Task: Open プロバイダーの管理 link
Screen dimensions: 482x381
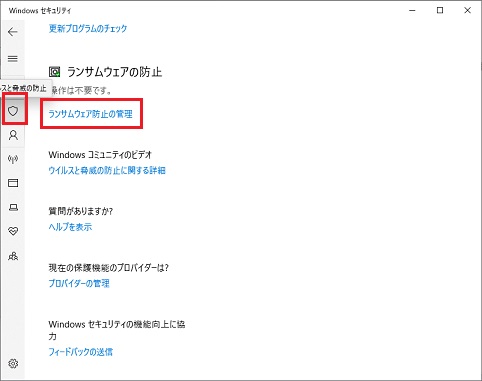Action: pyautogui.click(x=79, y=283)
